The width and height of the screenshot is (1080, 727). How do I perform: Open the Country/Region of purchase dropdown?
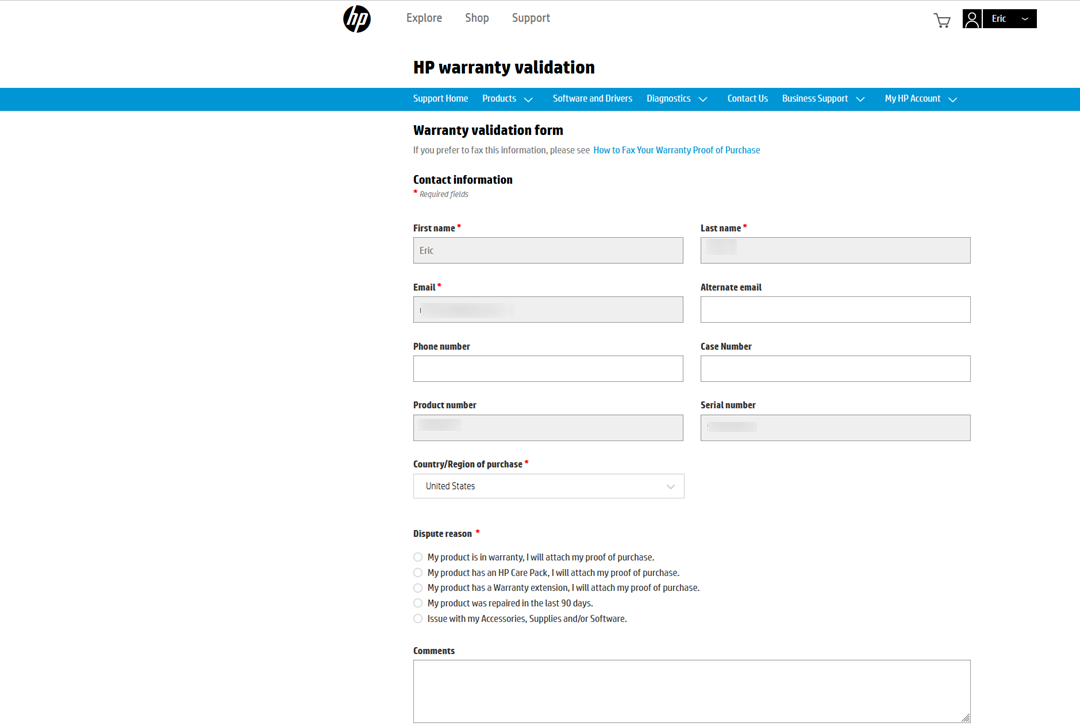click(548, 486)
